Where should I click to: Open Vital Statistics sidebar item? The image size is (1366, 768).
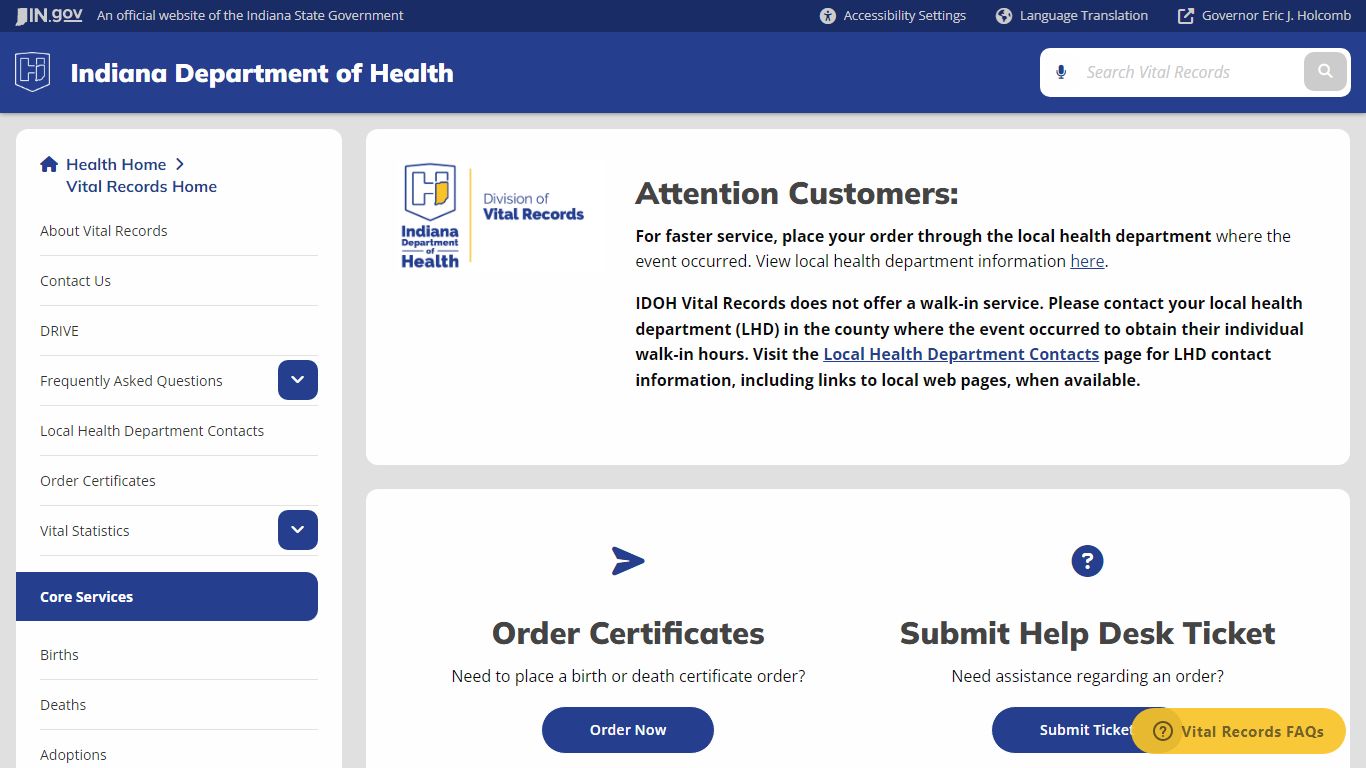point(85,531)
